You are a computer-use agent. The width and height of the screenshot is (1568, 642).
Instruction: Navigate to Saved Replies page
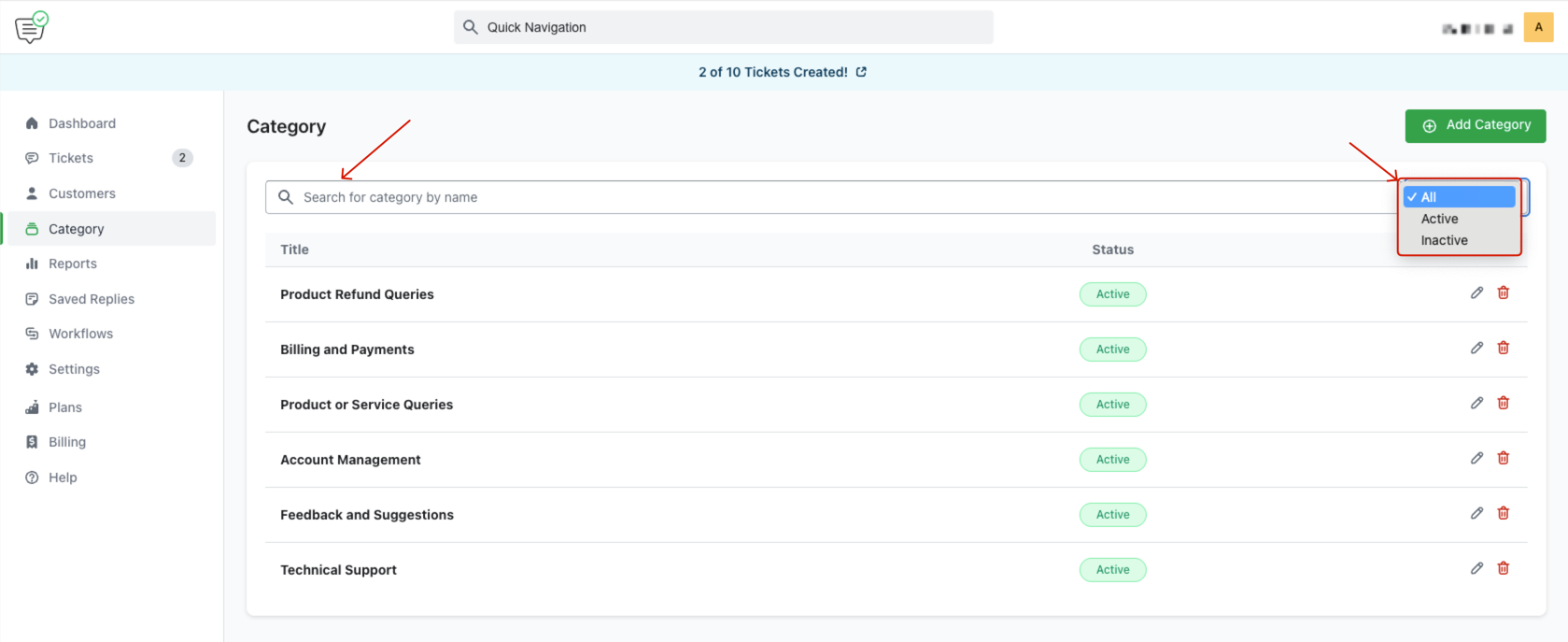(91, 299)
